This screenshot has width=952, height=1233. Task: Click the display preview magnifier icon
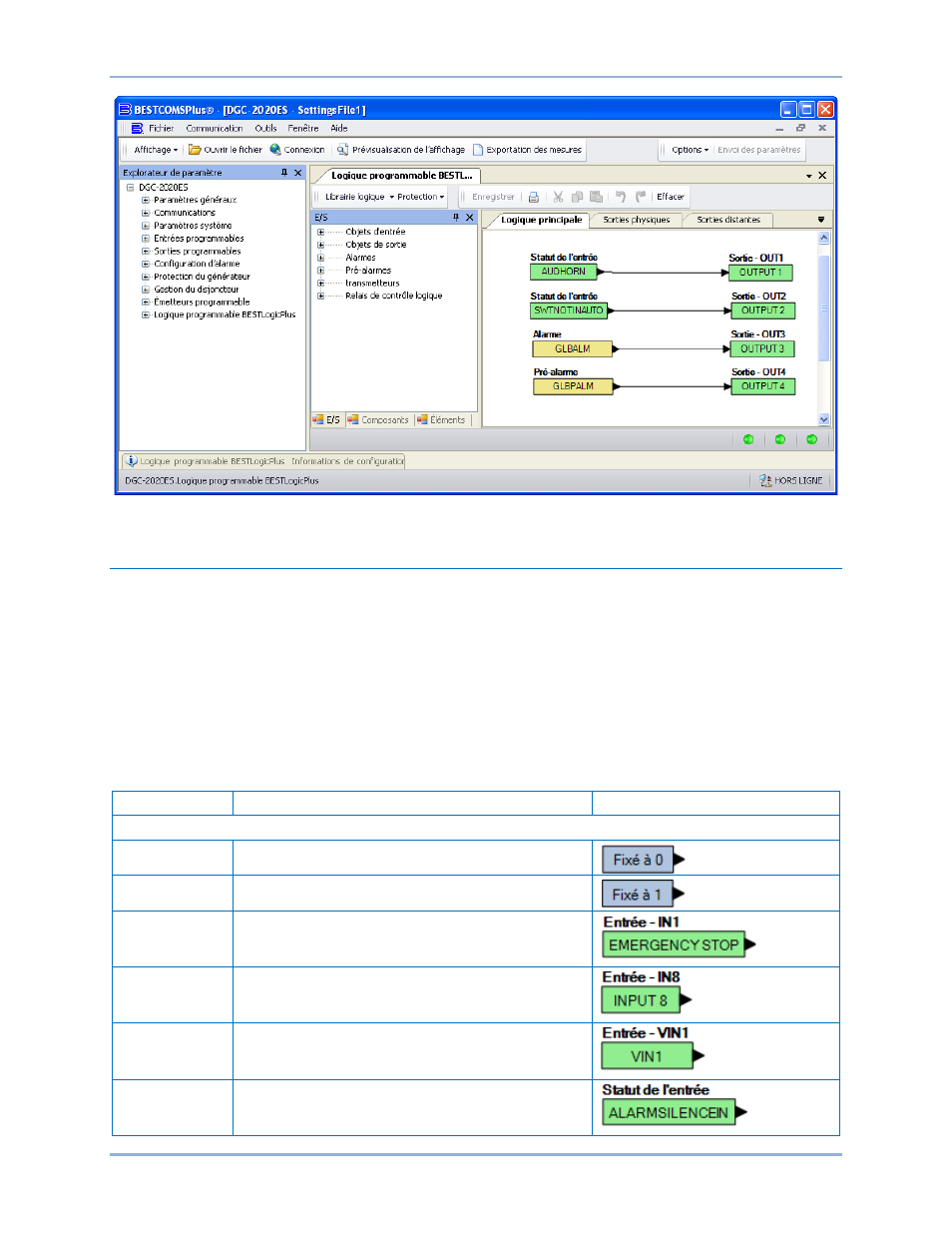click(x=342, y=150)
